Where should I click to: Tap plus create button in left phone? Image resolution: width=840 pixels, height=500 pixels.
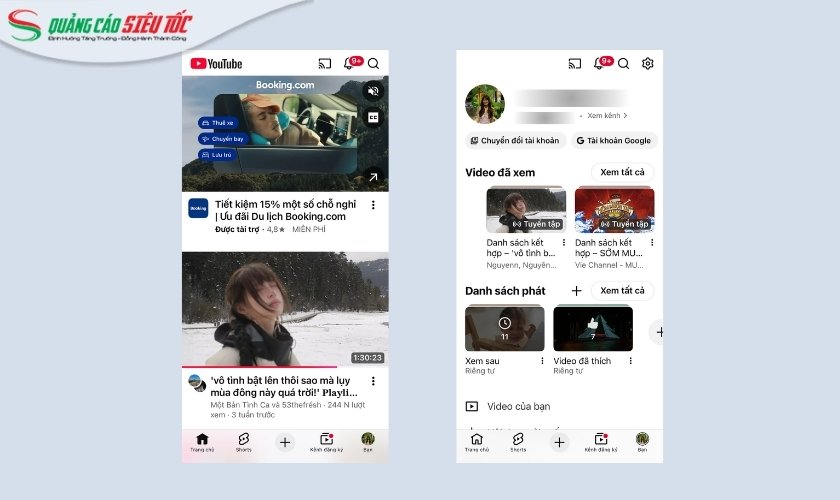pos(285,443)
